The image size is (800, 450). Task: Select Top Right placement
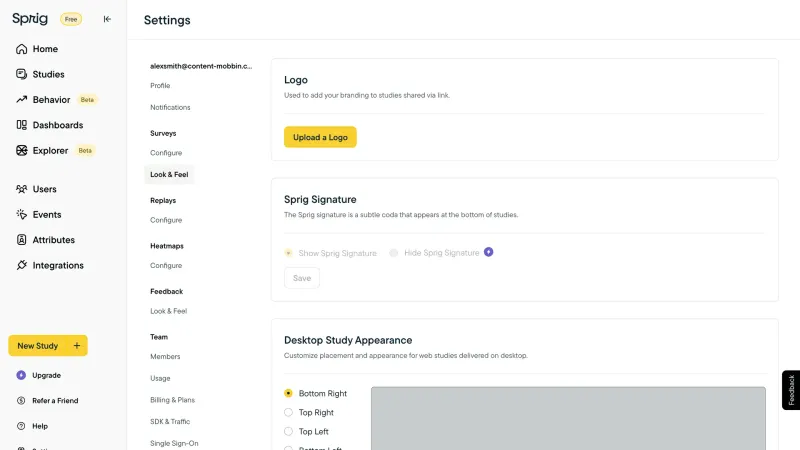point(288,412)
